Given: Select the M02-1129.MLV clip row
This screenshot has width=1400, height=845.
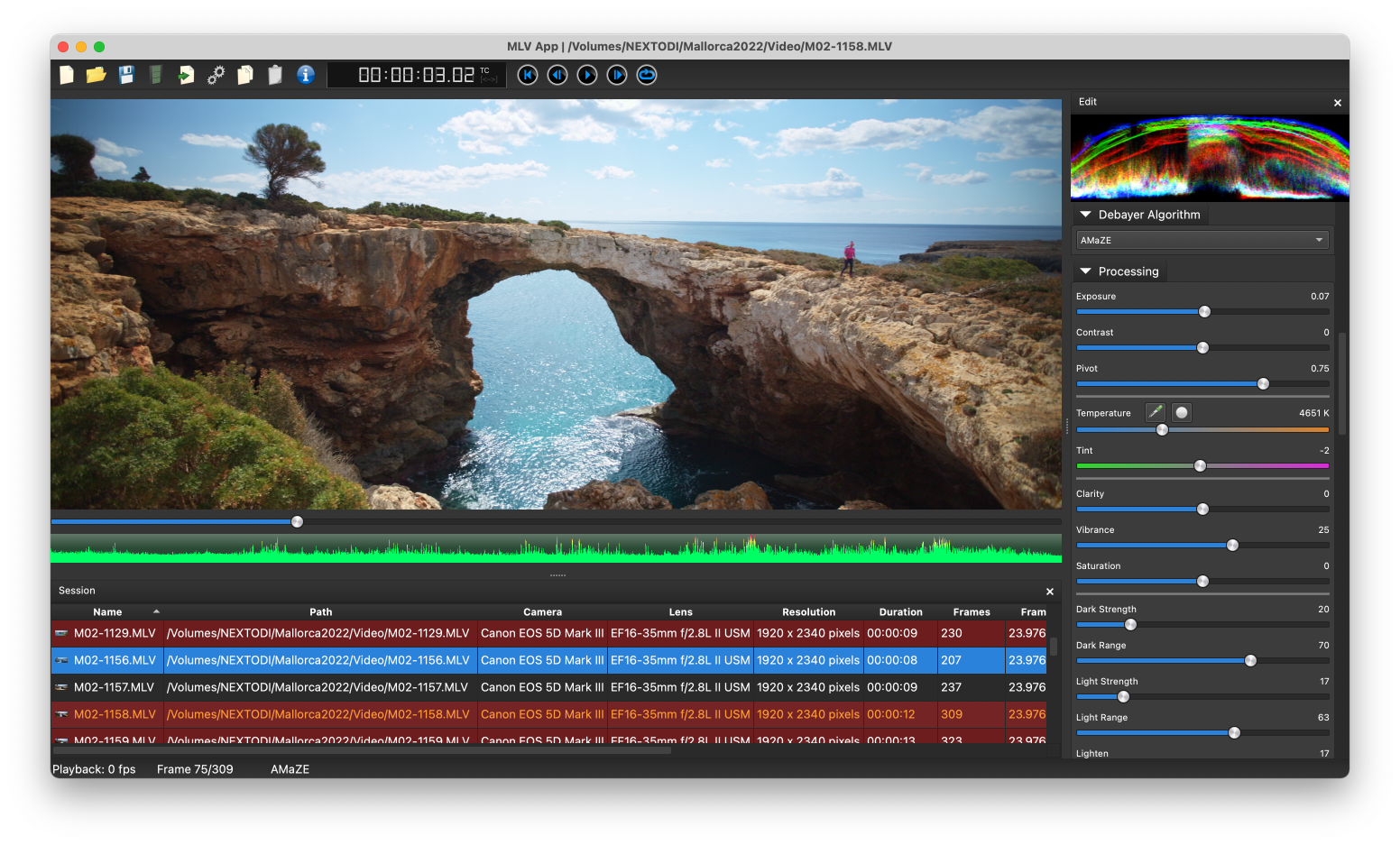Looking at the screenshot, I should 549,633.
